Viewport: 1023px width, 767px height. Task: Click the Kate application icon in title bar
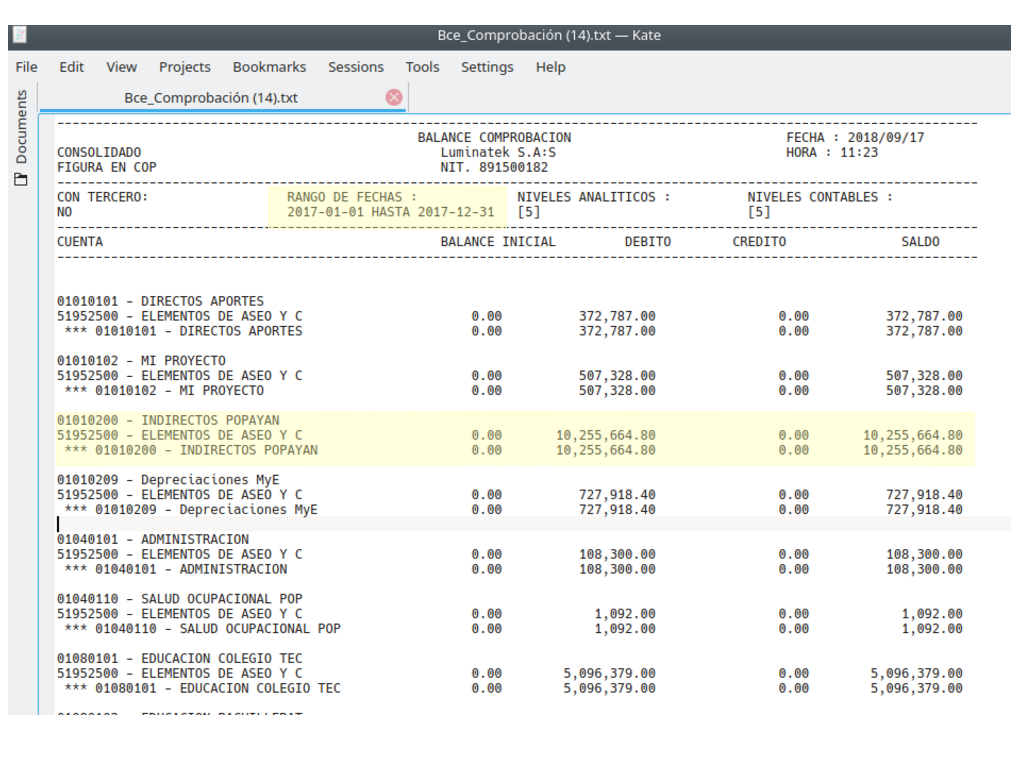click(x=19, y=35)
